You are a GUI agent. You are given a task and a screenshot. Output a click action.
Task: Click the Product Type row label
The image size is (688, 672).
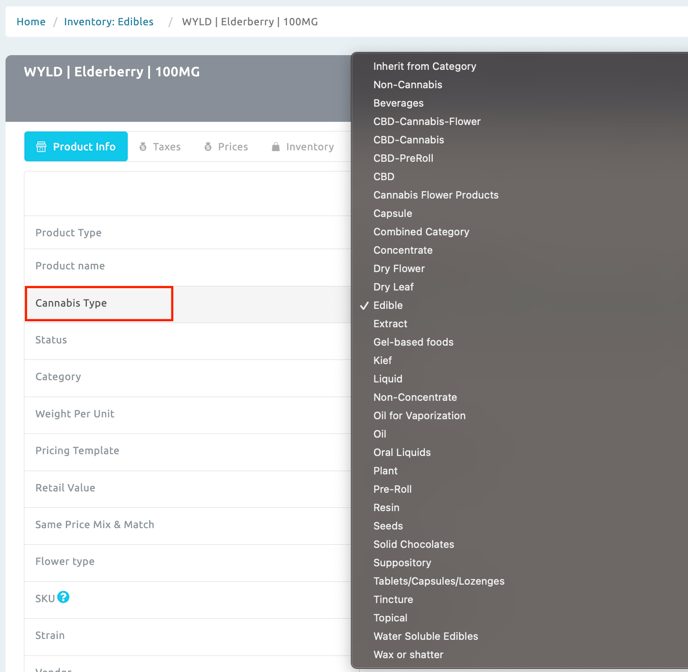[x=68, y=232]
